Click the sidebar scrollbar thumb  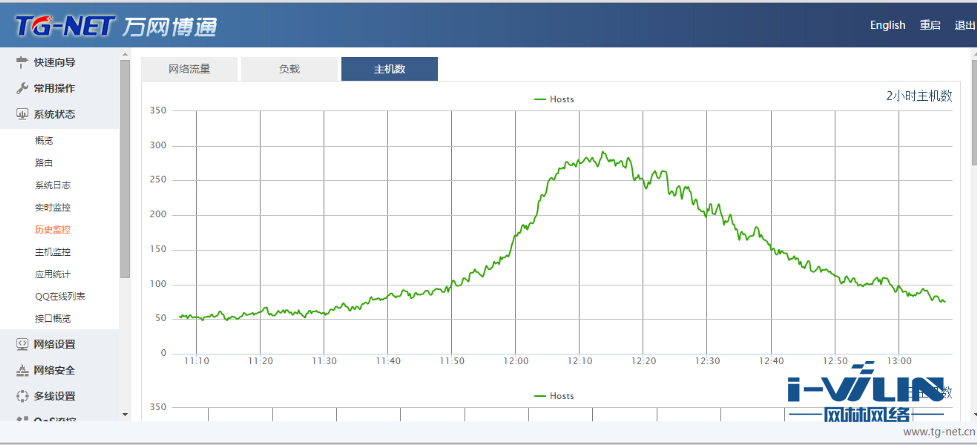click(125, 169)
